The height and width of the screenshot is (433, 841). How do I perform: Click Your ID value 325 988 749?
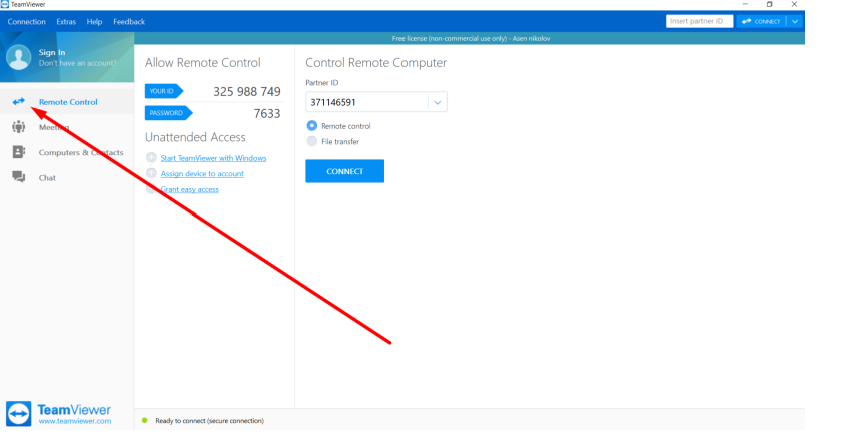coord(247,92)
